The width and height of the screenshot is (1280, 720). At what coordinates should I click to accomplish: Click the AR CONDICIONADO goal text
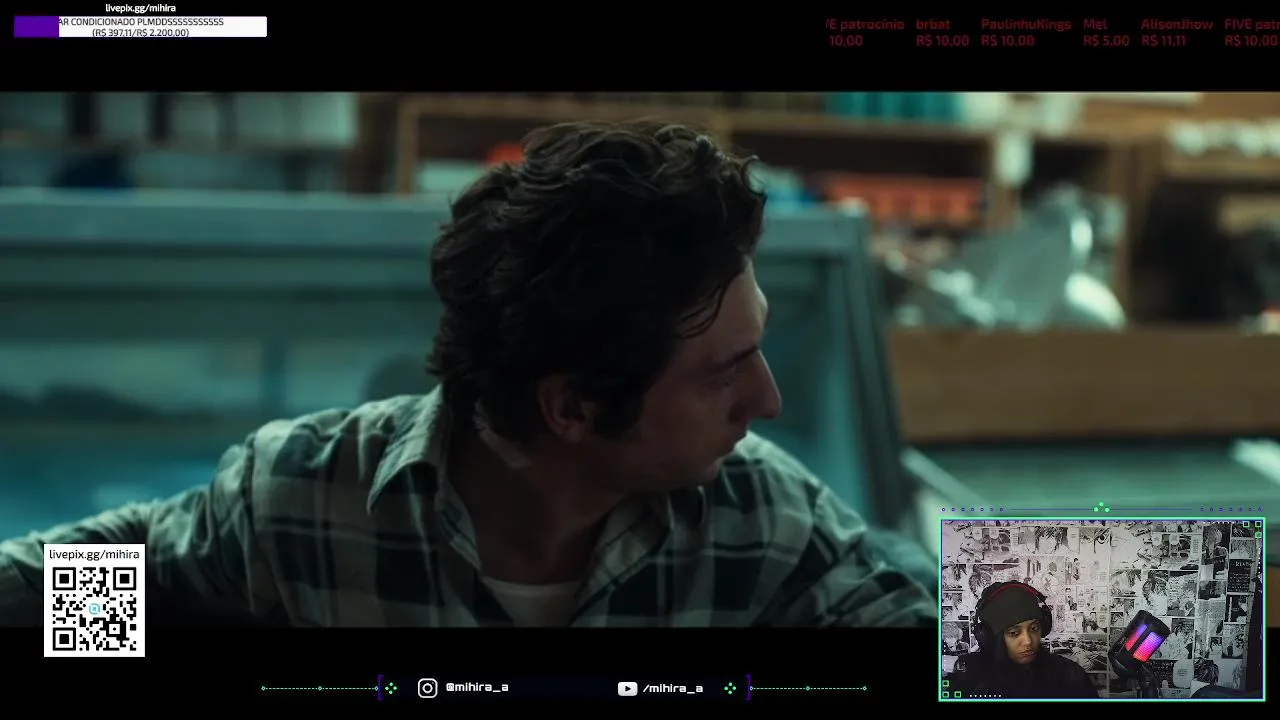pyautogui.click(x=141, y=22)
